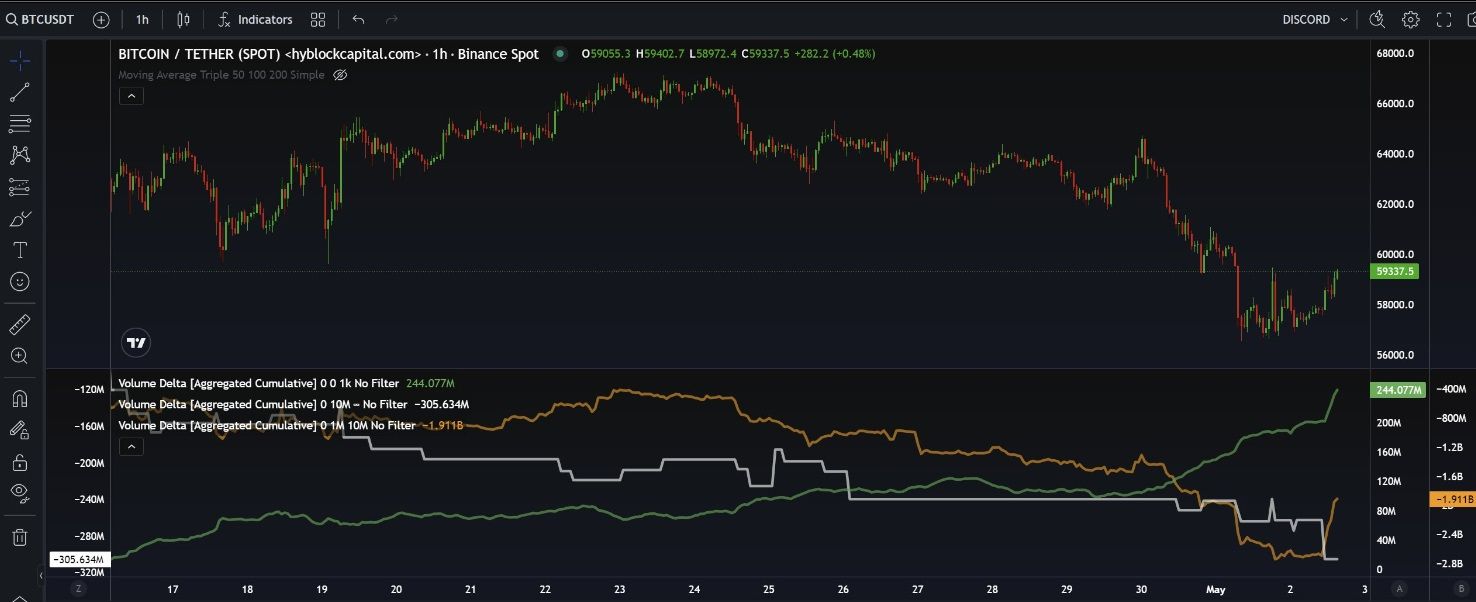The width and height of the screenshot is (1476, 602).
Task: Activate the zoom in tool
Action: tap(19, 356)
